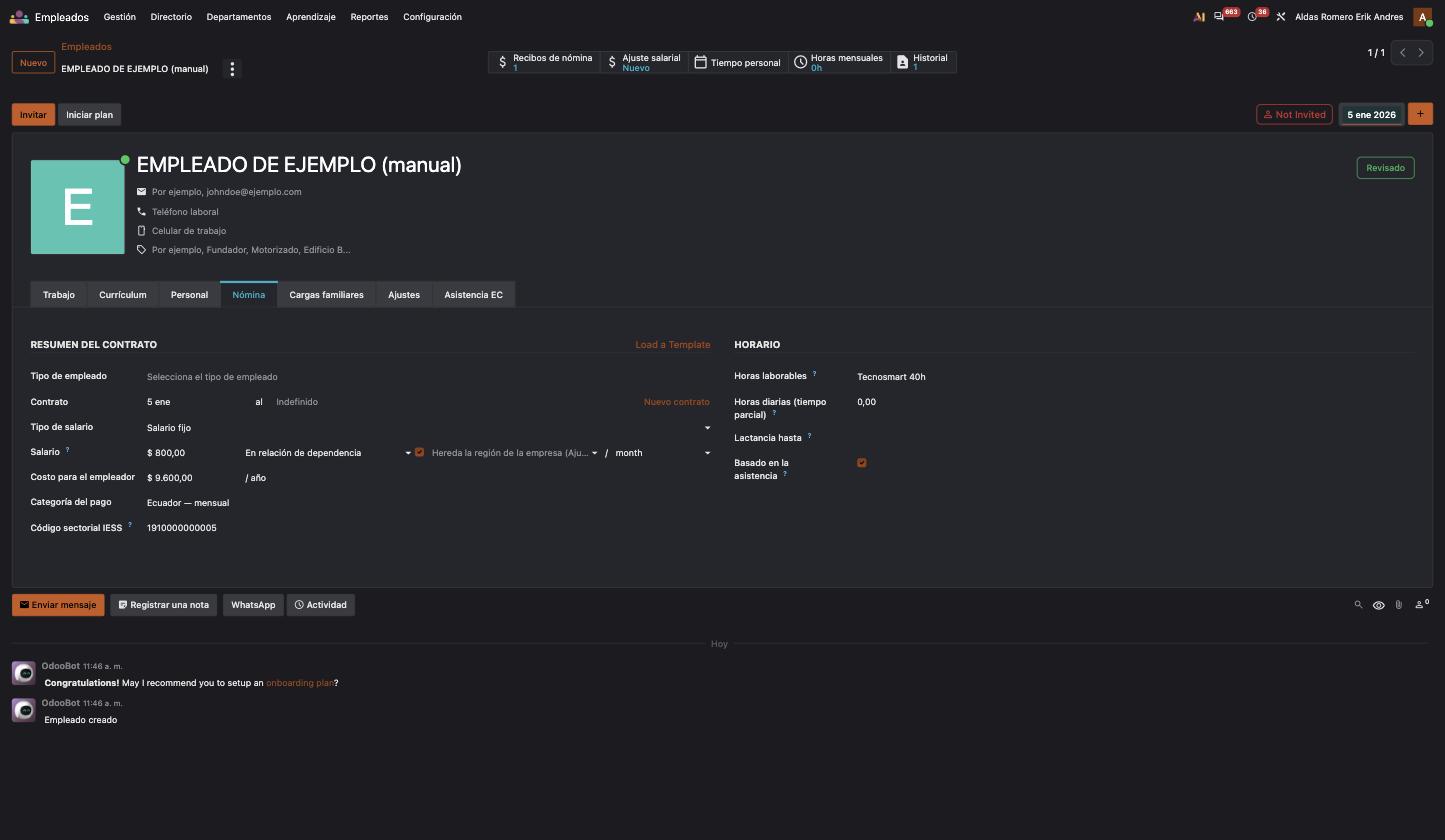
Task: Open the Empleados app home icon
Action: click(19, 17)
